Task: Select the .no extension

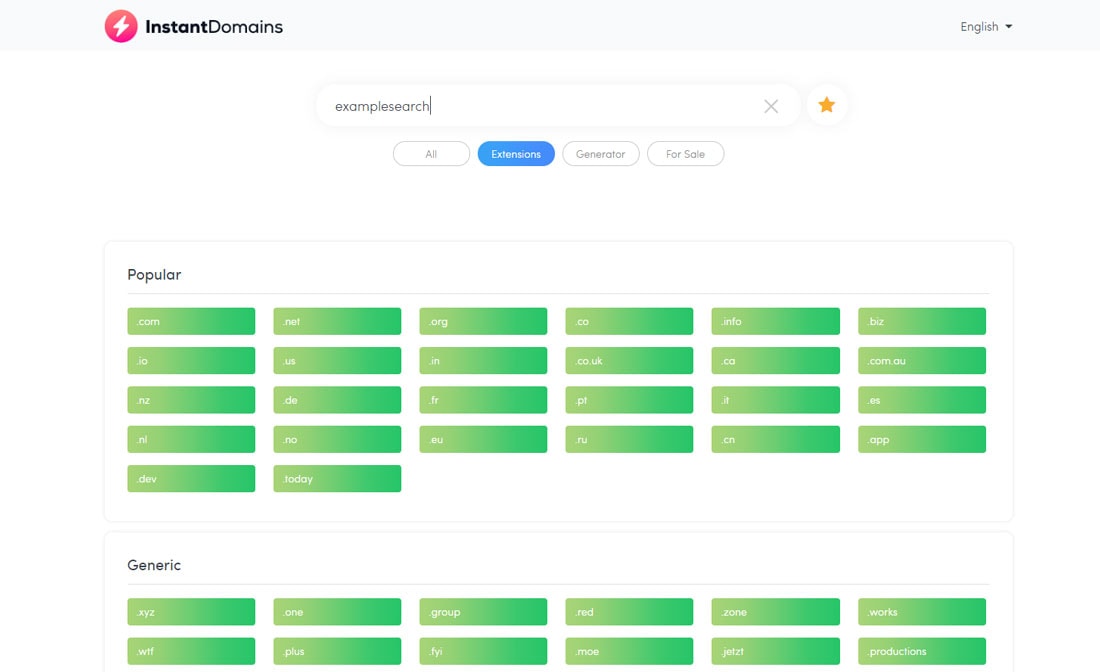Action: 337,439
